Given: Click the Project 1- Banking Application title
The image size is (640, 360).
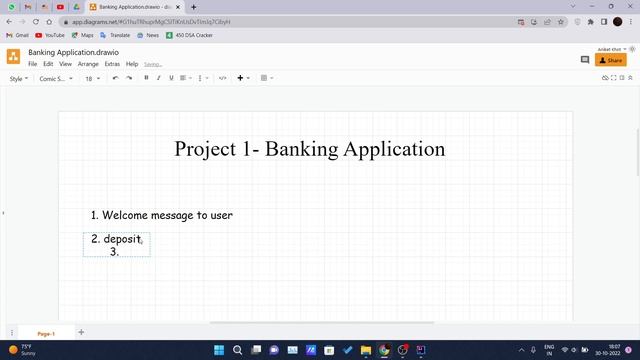Looking at the screenshot, I should tap(310, 149).
